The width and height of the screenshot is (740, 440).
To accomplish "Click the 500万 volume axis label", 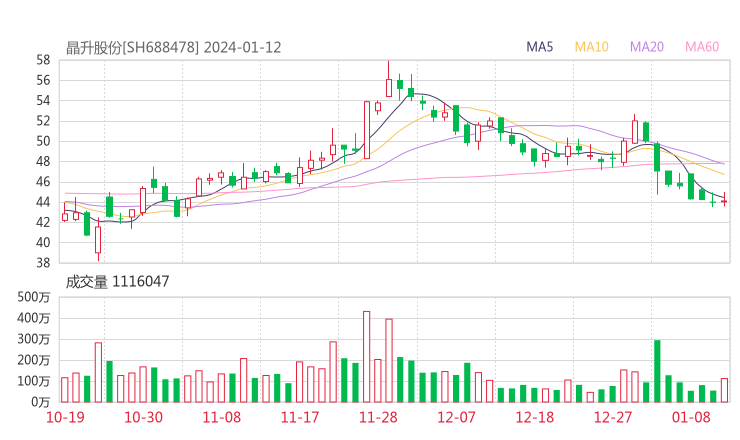I will 34,297.
